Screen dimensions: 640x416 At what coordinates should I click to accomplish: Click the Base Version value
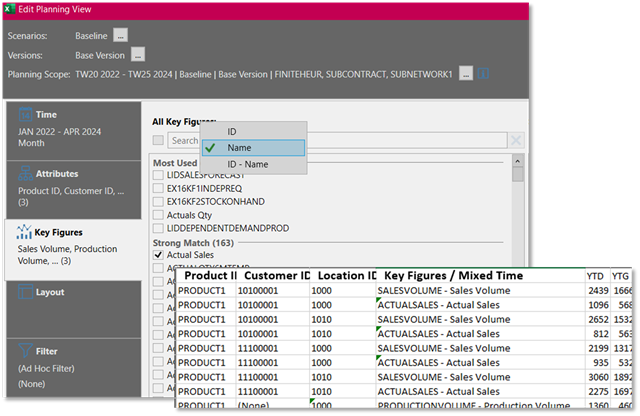pos(100,55)
